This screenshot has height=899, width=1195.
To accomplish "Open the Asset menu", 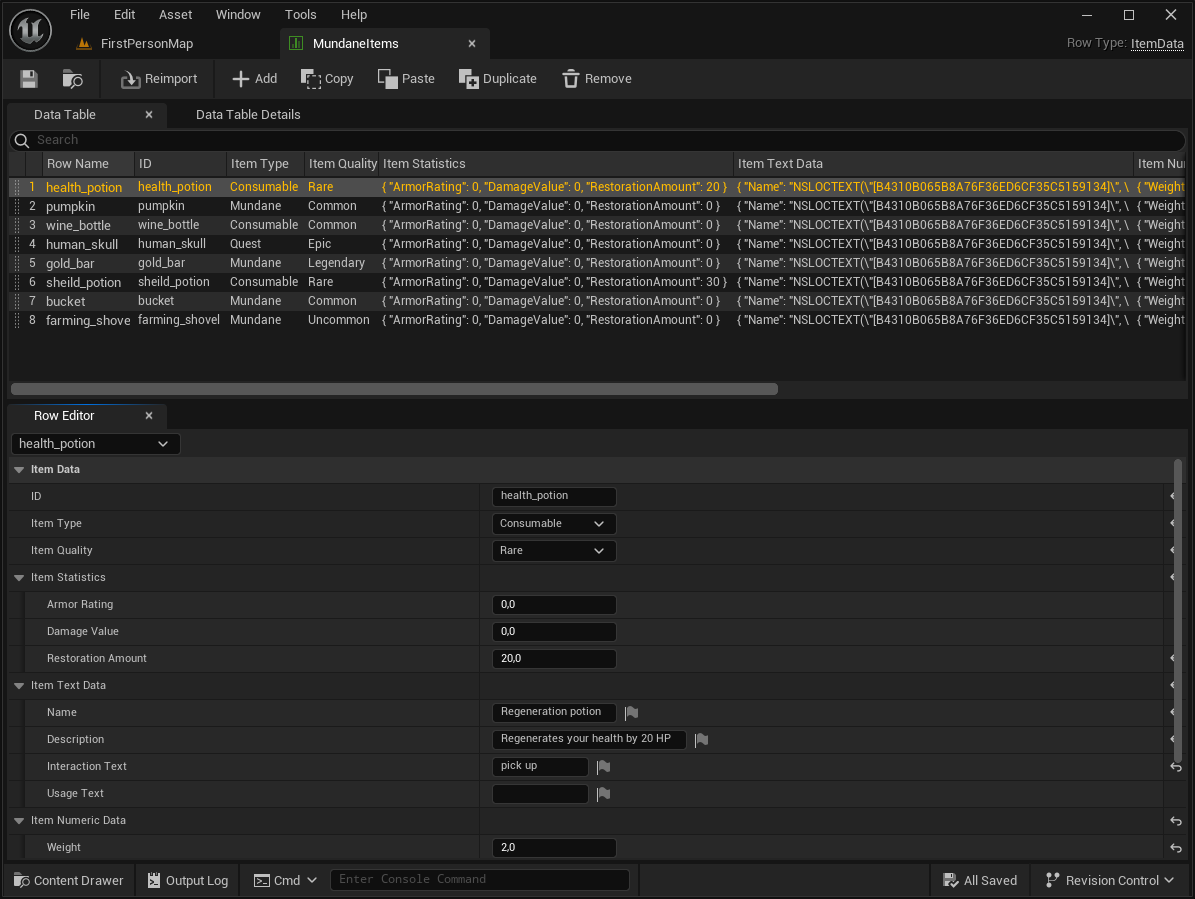I will click(x=176, y=15).
